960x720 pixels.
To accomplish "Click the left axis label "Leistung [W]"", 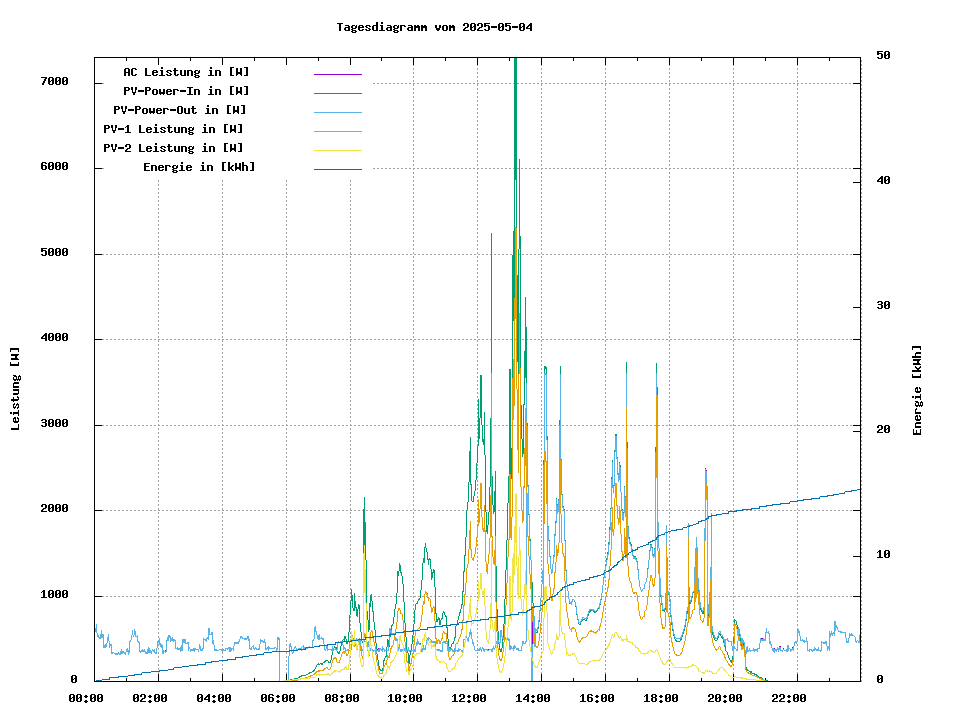I will coord(15,389).
